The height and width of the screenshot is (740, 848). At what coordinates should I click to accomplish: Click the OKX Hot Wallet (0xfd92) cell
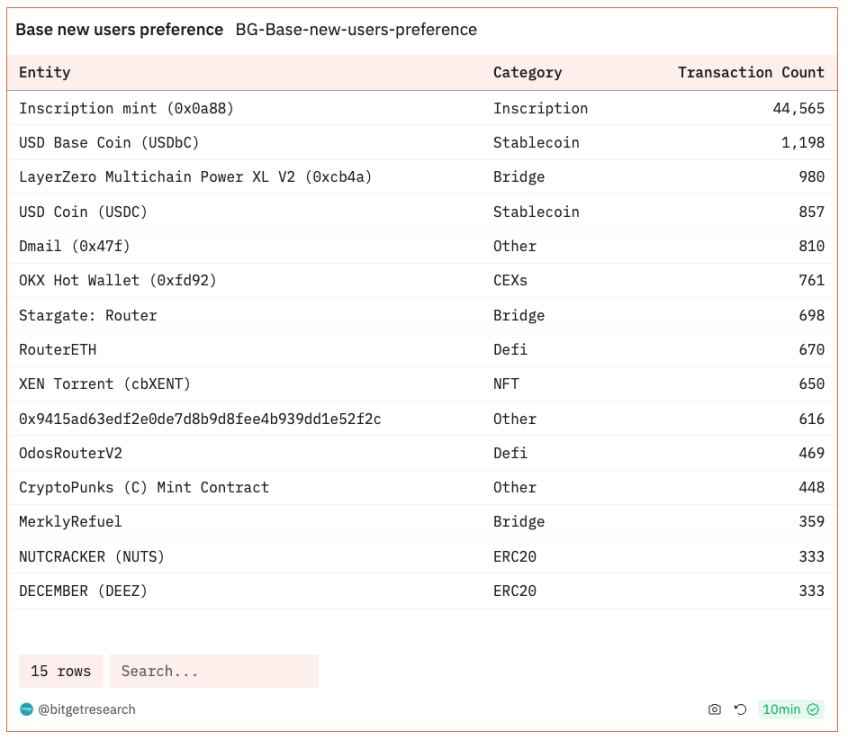tap(117, 280)
